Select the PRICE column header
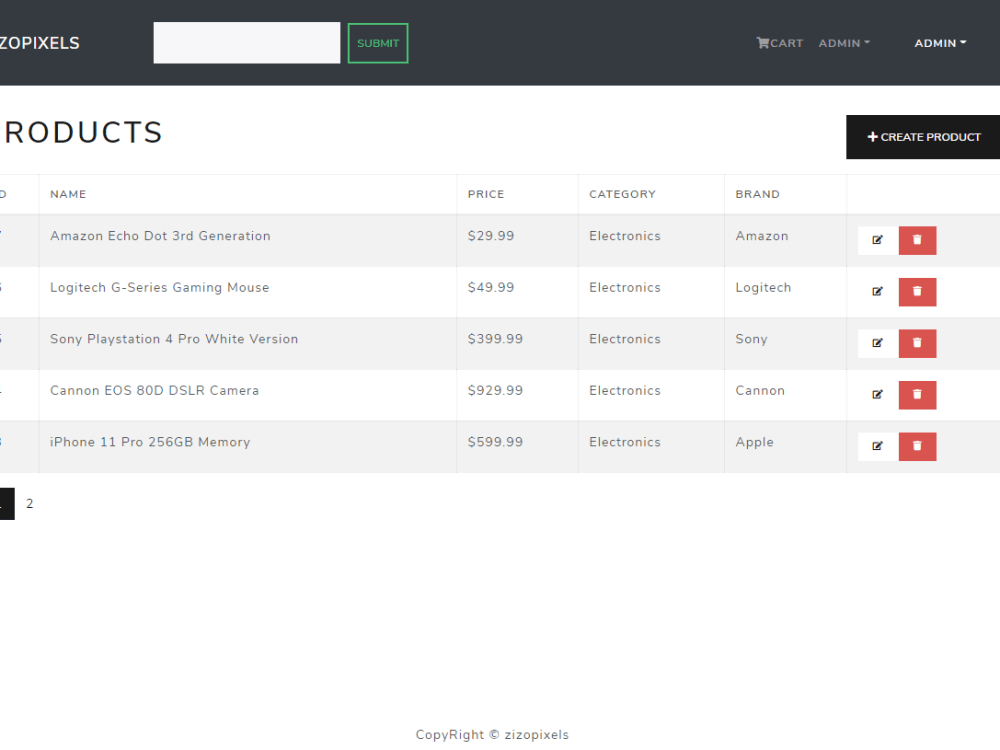The width and height of the screenshot is (1000, 750). [x=486, y=195]
